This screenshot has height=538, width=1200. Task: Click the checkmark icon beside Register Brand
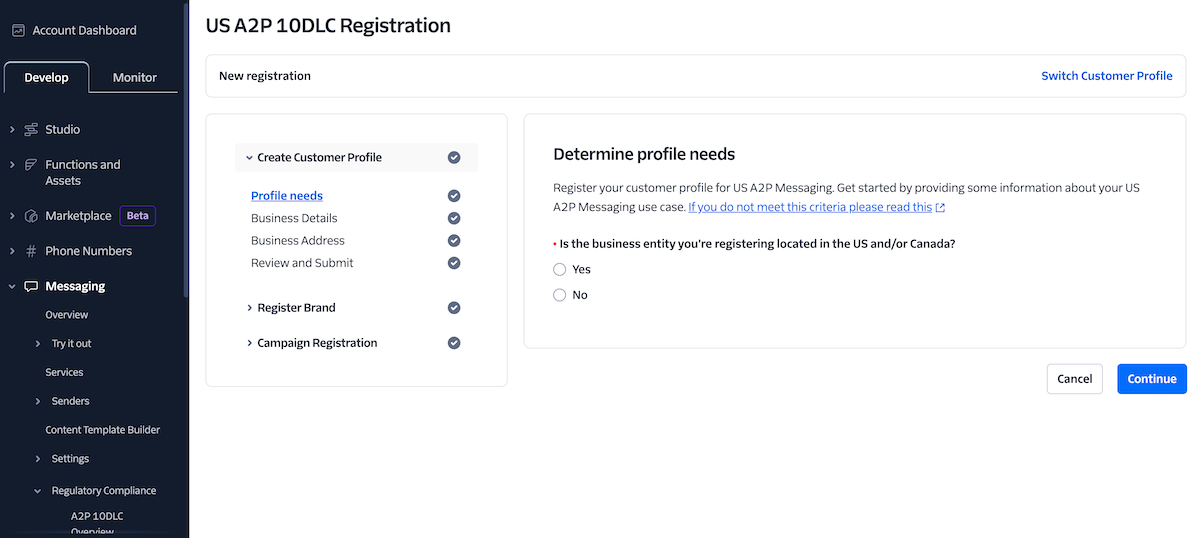[454, 308]
